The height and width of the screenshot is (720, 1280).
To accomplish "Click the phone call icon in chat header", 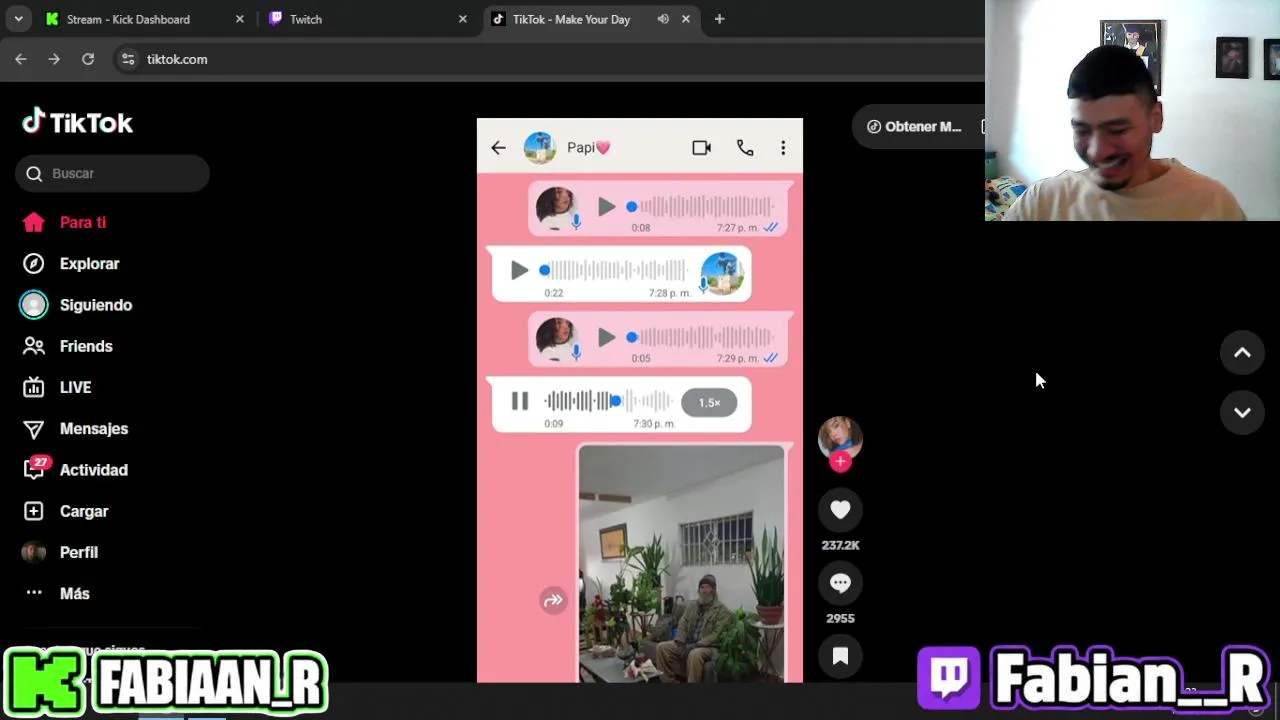I will [x=745, y=148].
